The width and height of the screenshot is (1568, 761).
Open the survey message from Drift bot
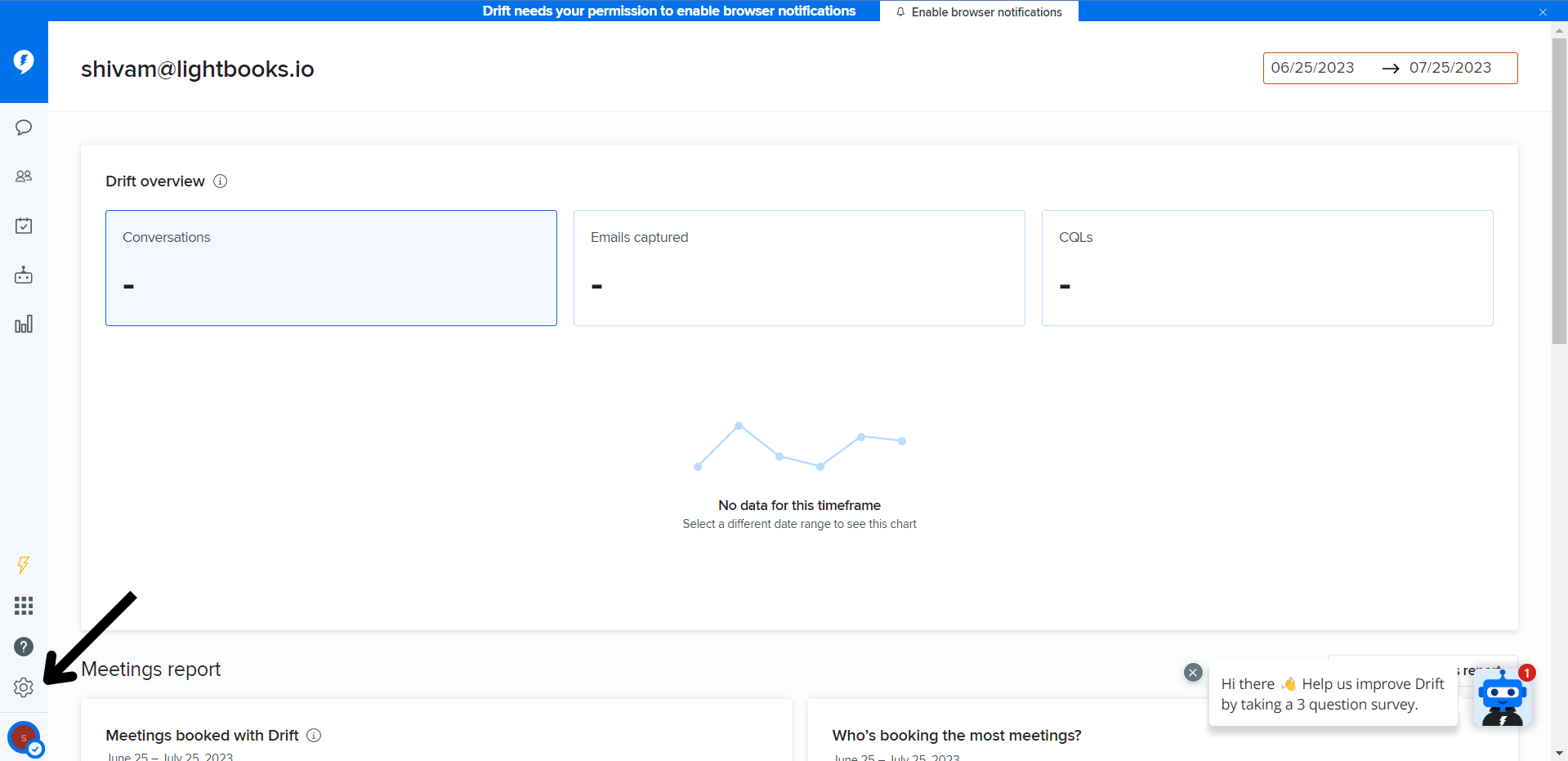1333,694
